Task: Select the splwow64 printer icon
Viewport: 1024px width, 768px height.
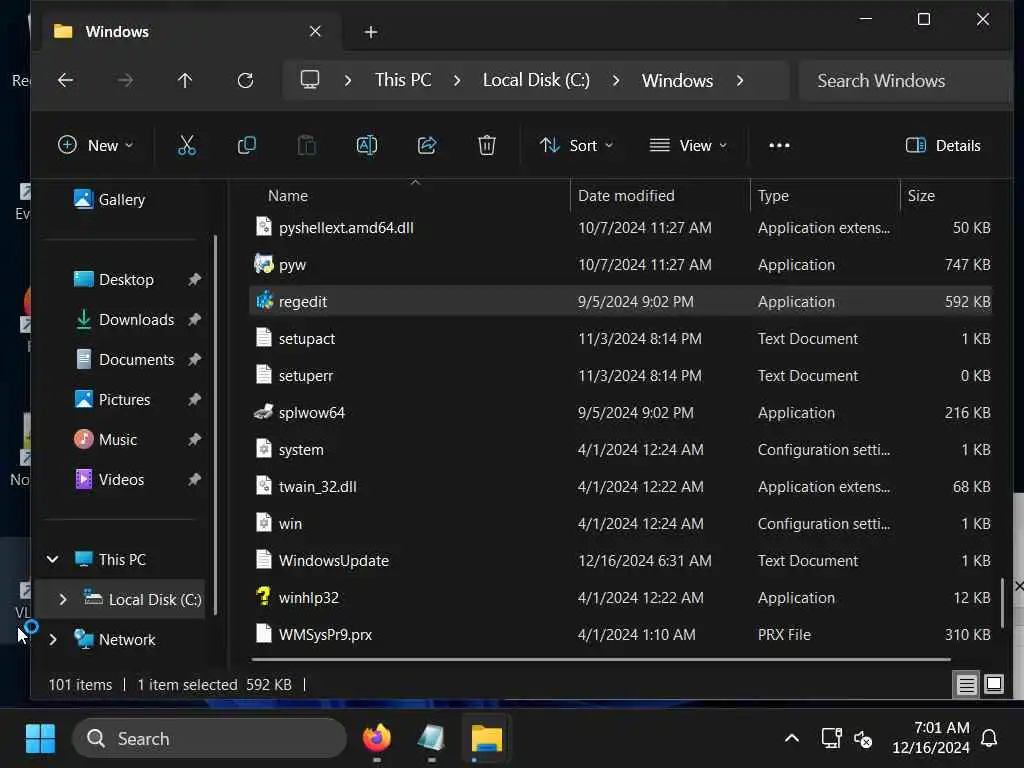Action: click(x=264, y=412)
